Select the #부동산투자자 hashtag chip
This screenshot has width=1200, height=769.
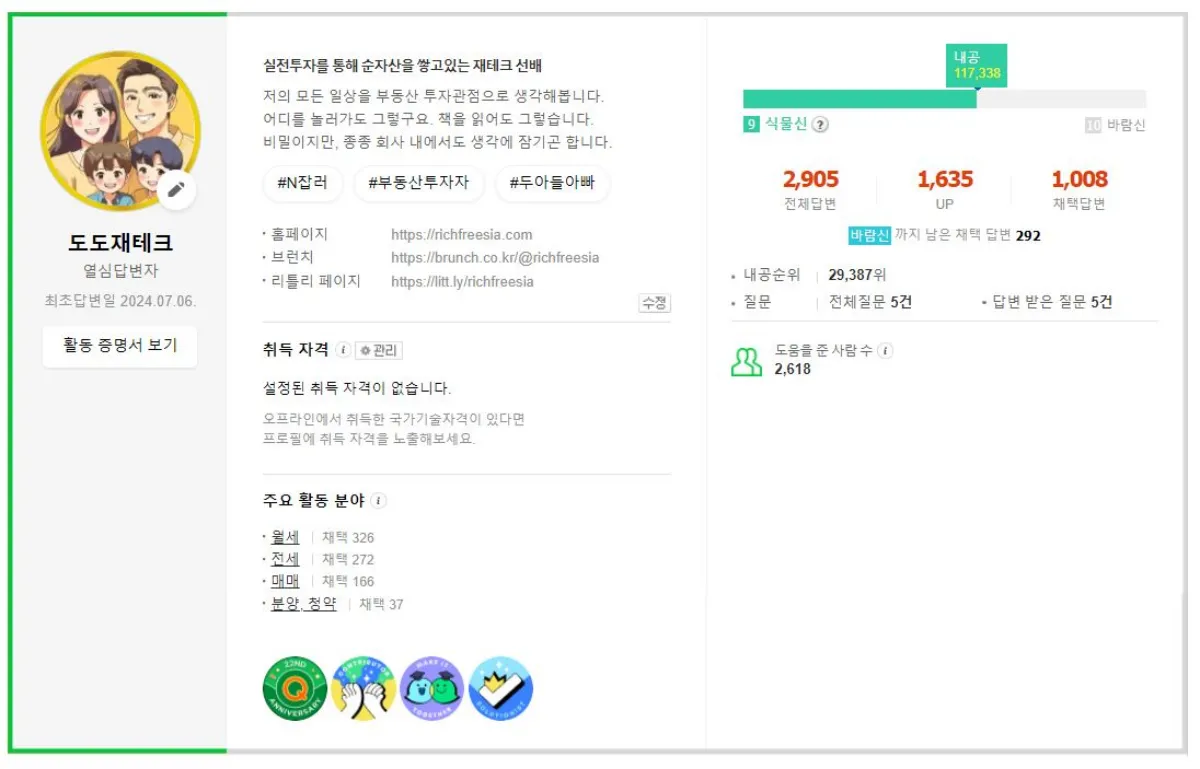pos(418,184)
